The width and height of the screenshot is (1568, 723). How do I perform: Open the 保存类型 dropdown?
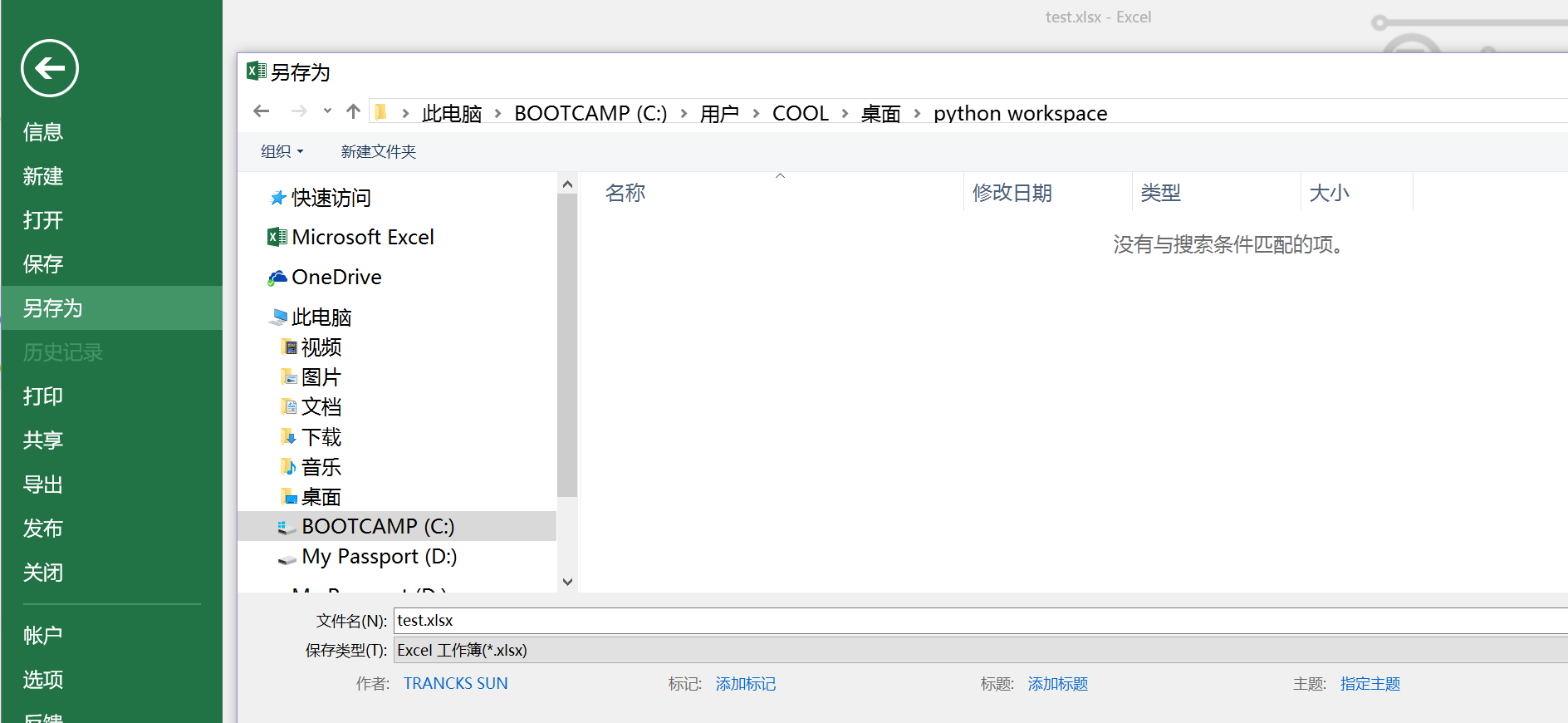981,651
